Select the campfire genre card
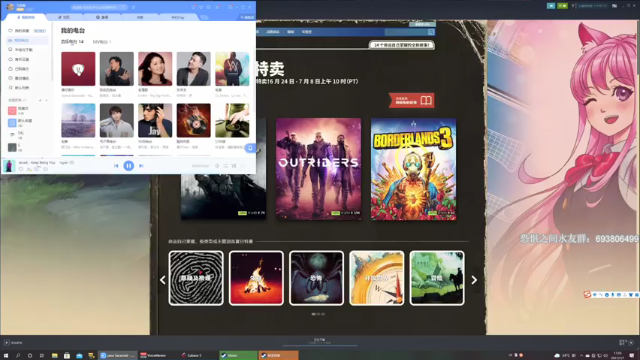The image size is (640, 360). point(256,278)
